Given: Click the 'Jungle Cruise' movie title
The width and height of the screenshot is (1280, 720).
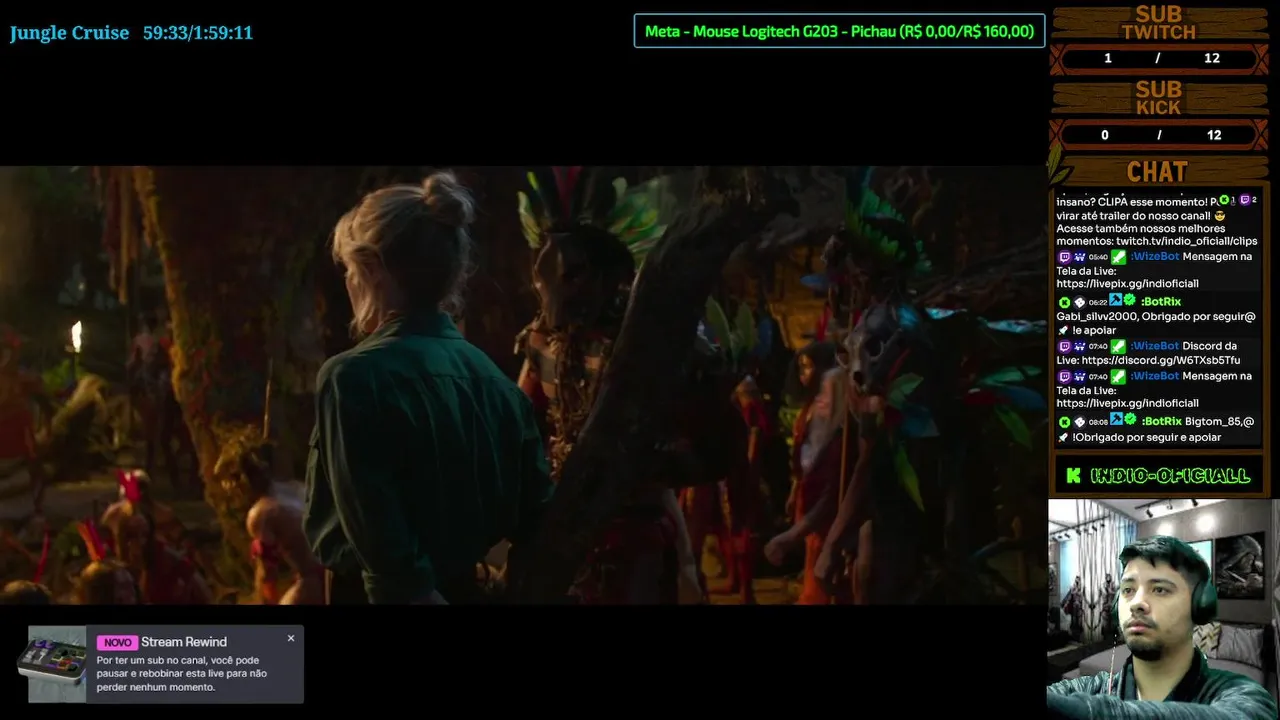Looking at the screenshot, I should pyautogui.click(x=69, y=33).
